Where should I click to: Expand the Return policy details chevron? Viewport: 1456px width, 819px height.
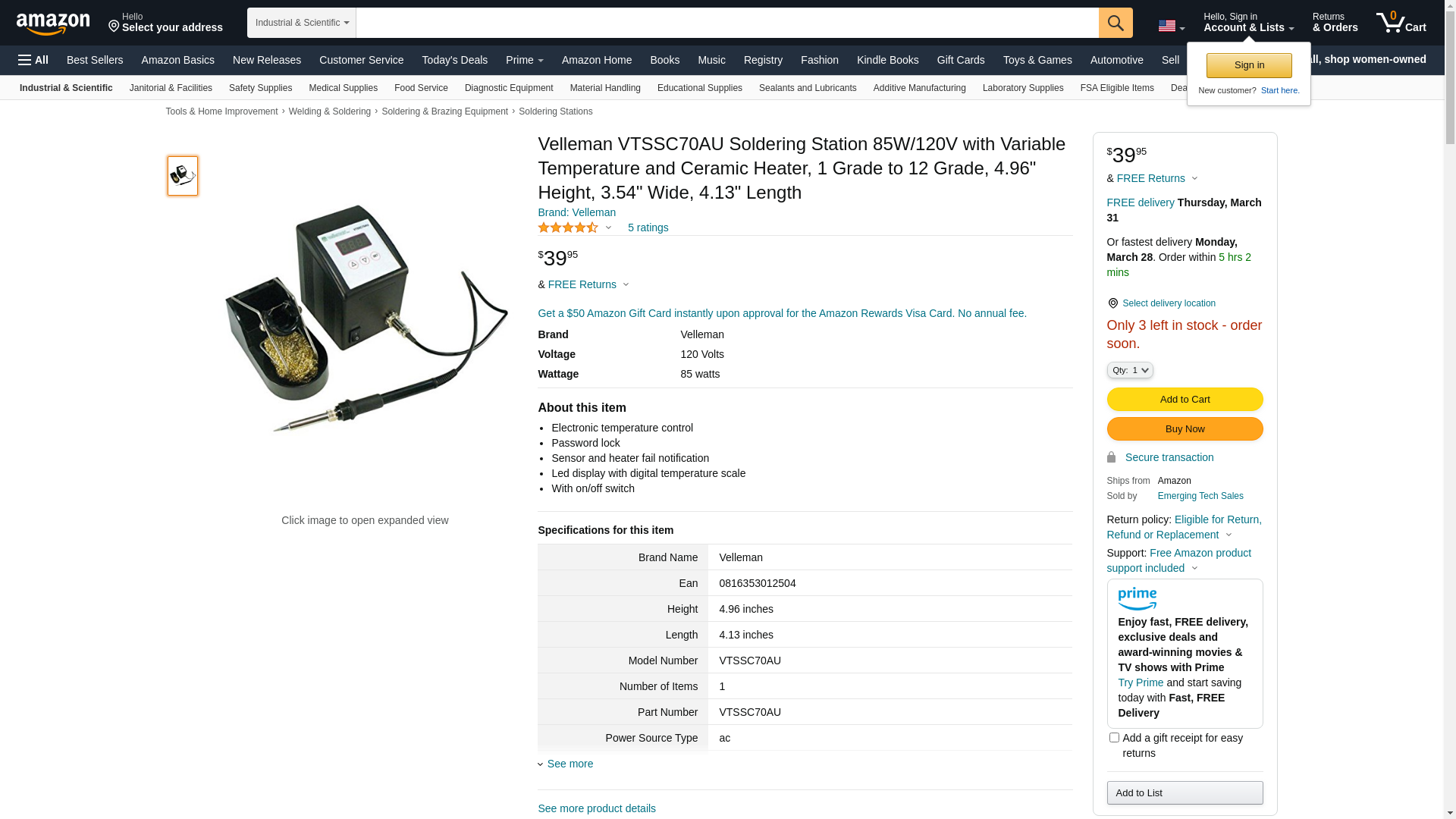[1228, 535]
